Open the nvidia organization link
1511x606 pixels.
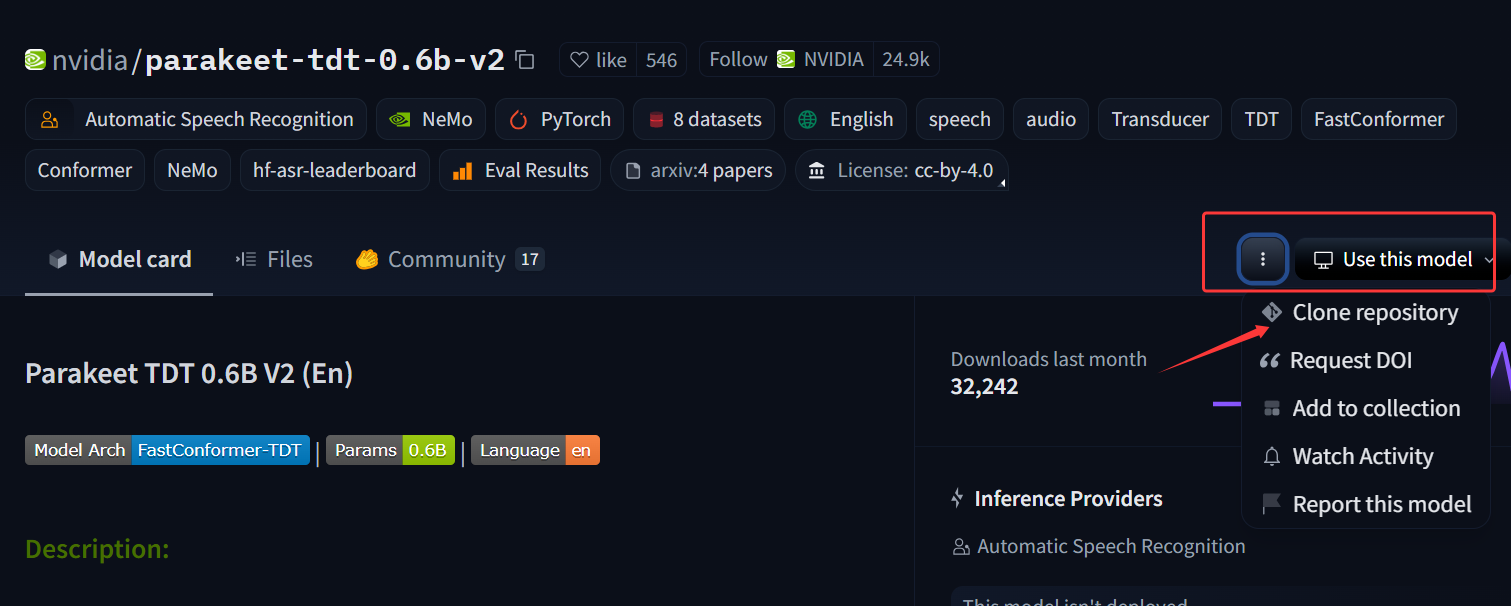90,60
